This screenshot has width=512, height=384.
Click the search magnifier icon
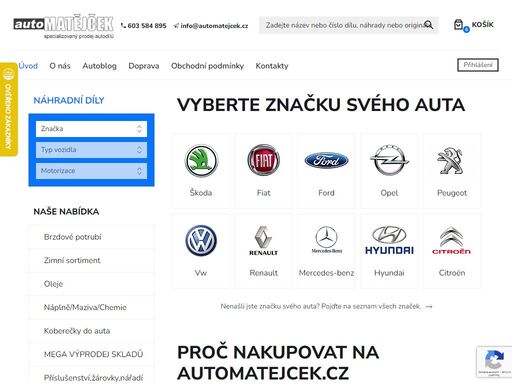point(429,25)
